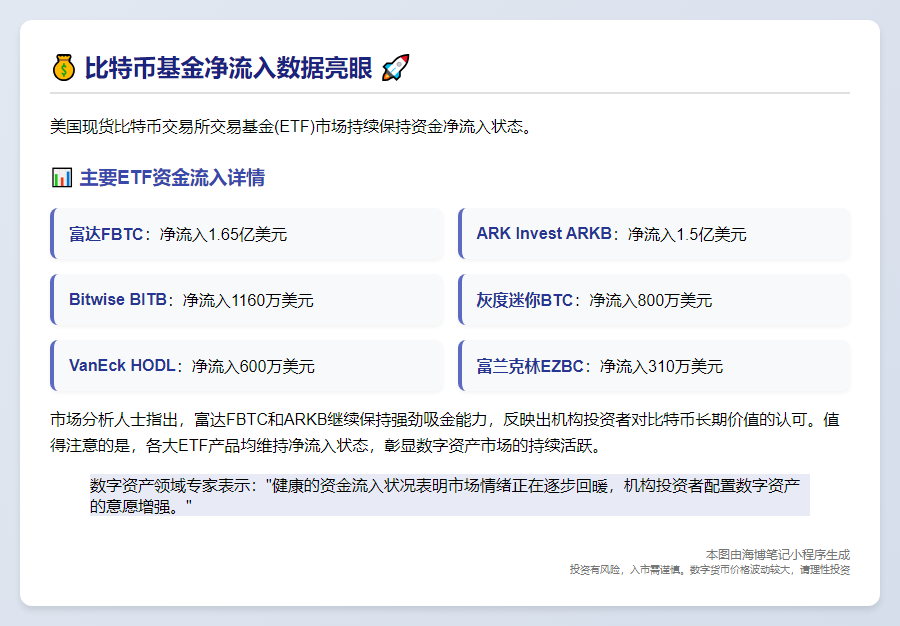Screen dimensions: 900x626
Task: Click the subheading 主要ETF资金流入详情
Action: click(172, 178)
